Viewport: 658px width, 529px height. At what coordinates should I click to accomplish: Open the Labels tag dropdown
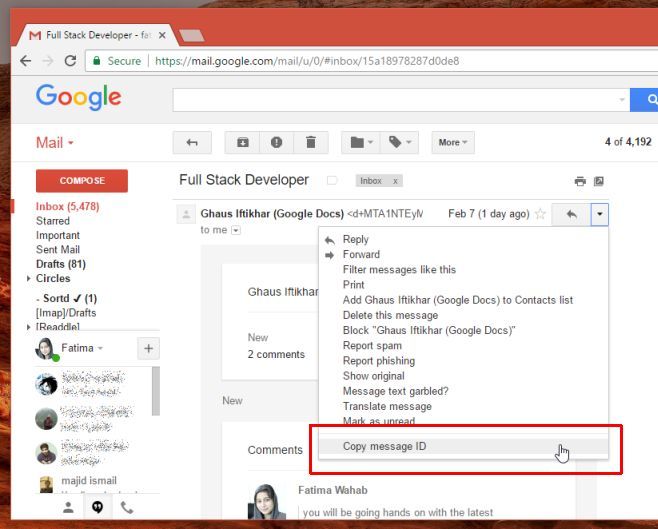coord(401,142)
